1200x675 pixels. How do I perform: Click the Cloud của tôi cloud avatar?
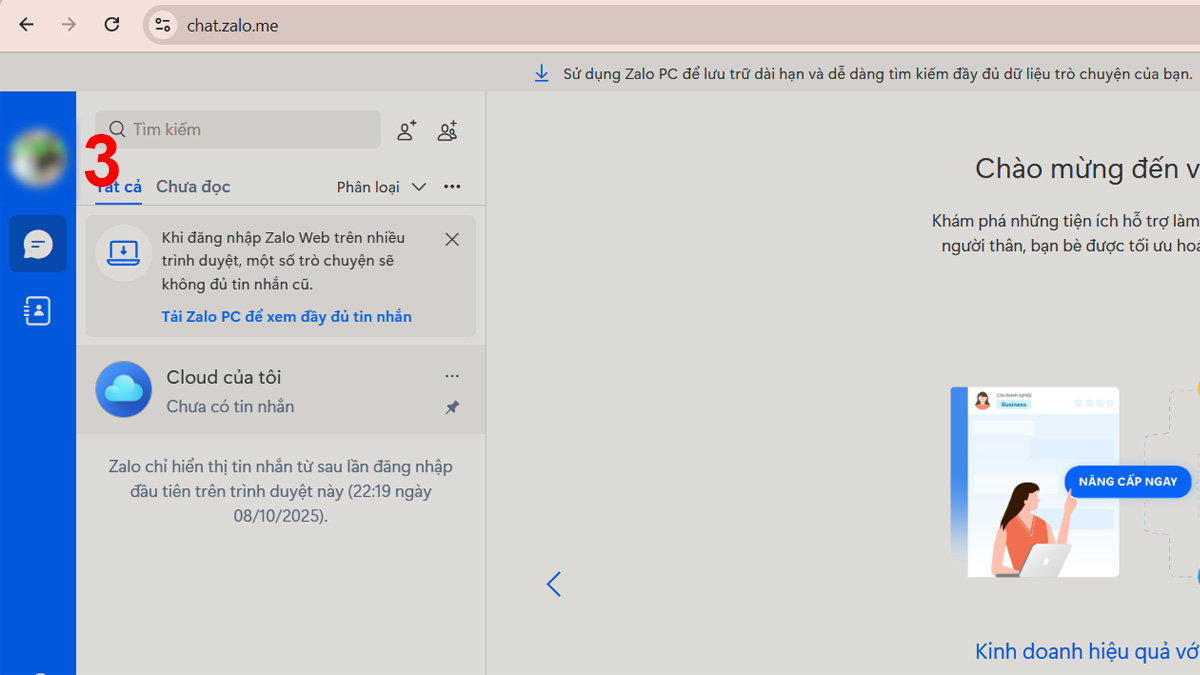pos(123,390)
